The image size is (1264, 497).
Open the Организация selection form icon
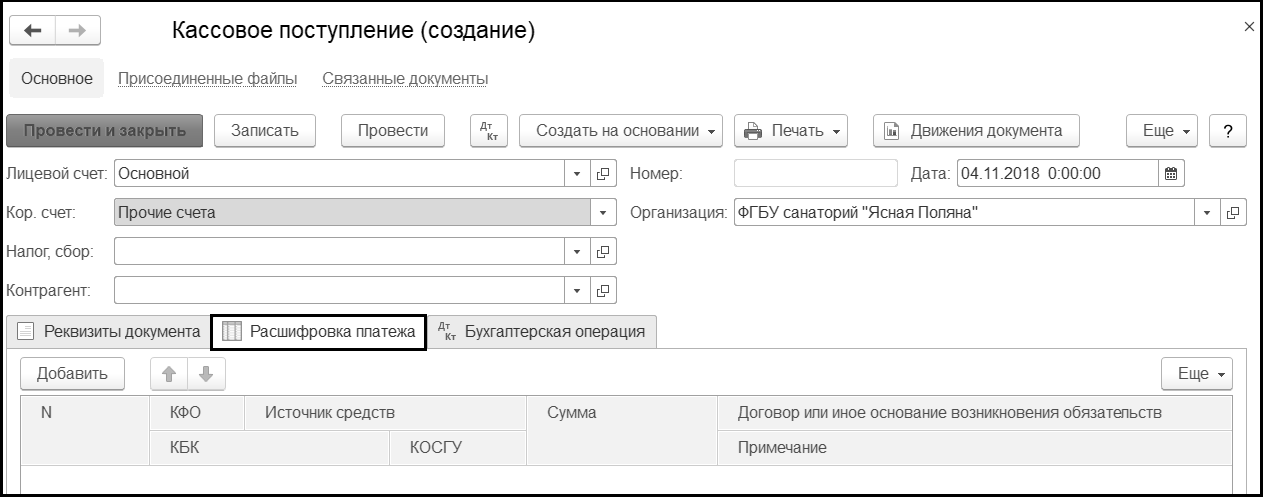click(x=1234, y=212)
